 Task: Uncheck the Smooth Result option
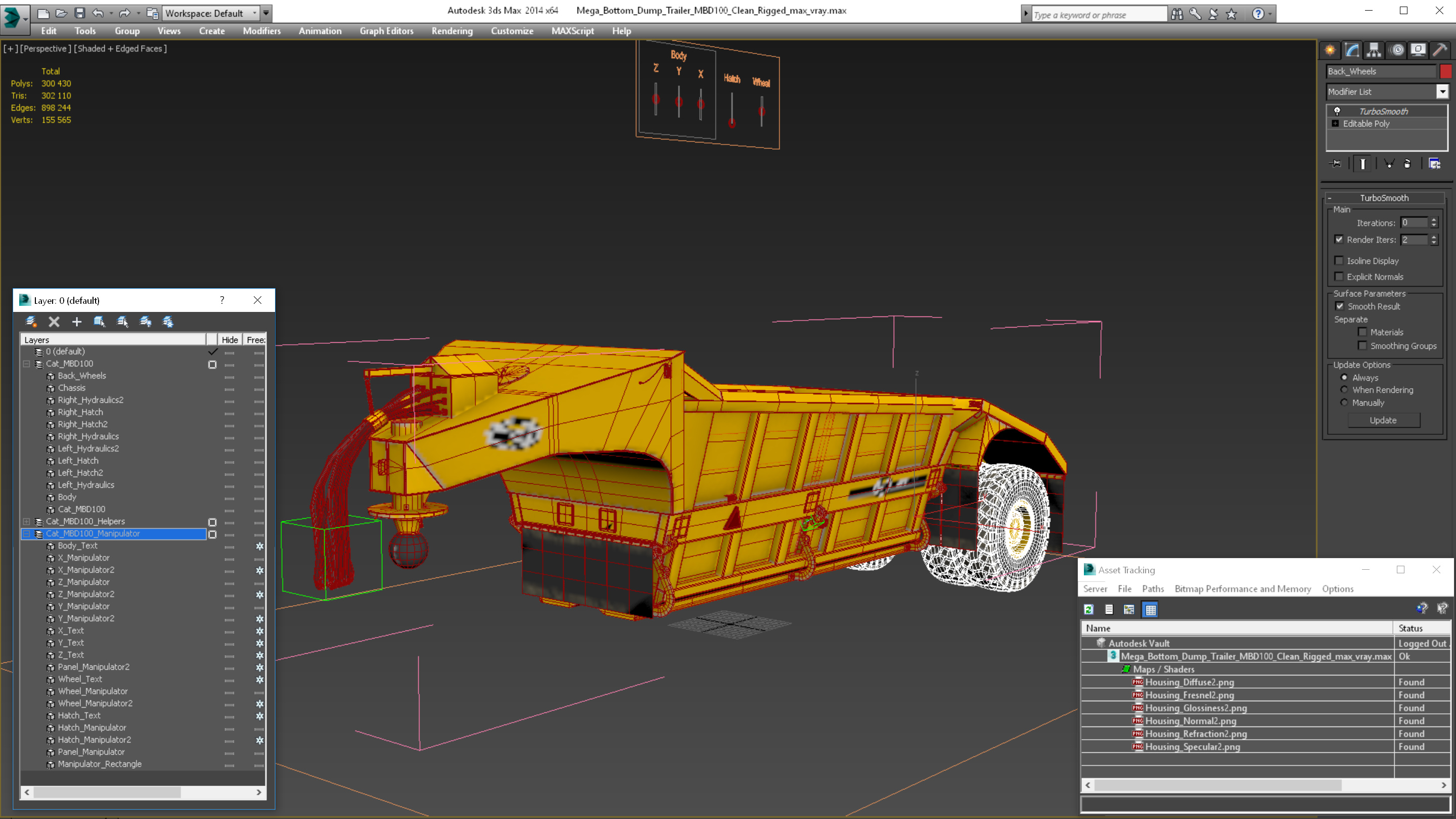[1340, 306]
